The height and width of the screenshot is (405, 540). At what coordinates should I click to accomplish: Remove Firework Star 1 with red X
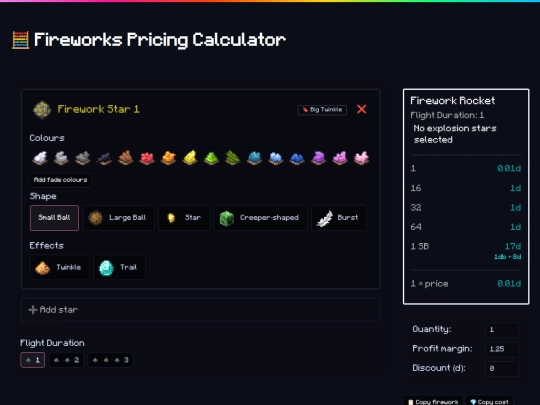[x=362, y=109]
